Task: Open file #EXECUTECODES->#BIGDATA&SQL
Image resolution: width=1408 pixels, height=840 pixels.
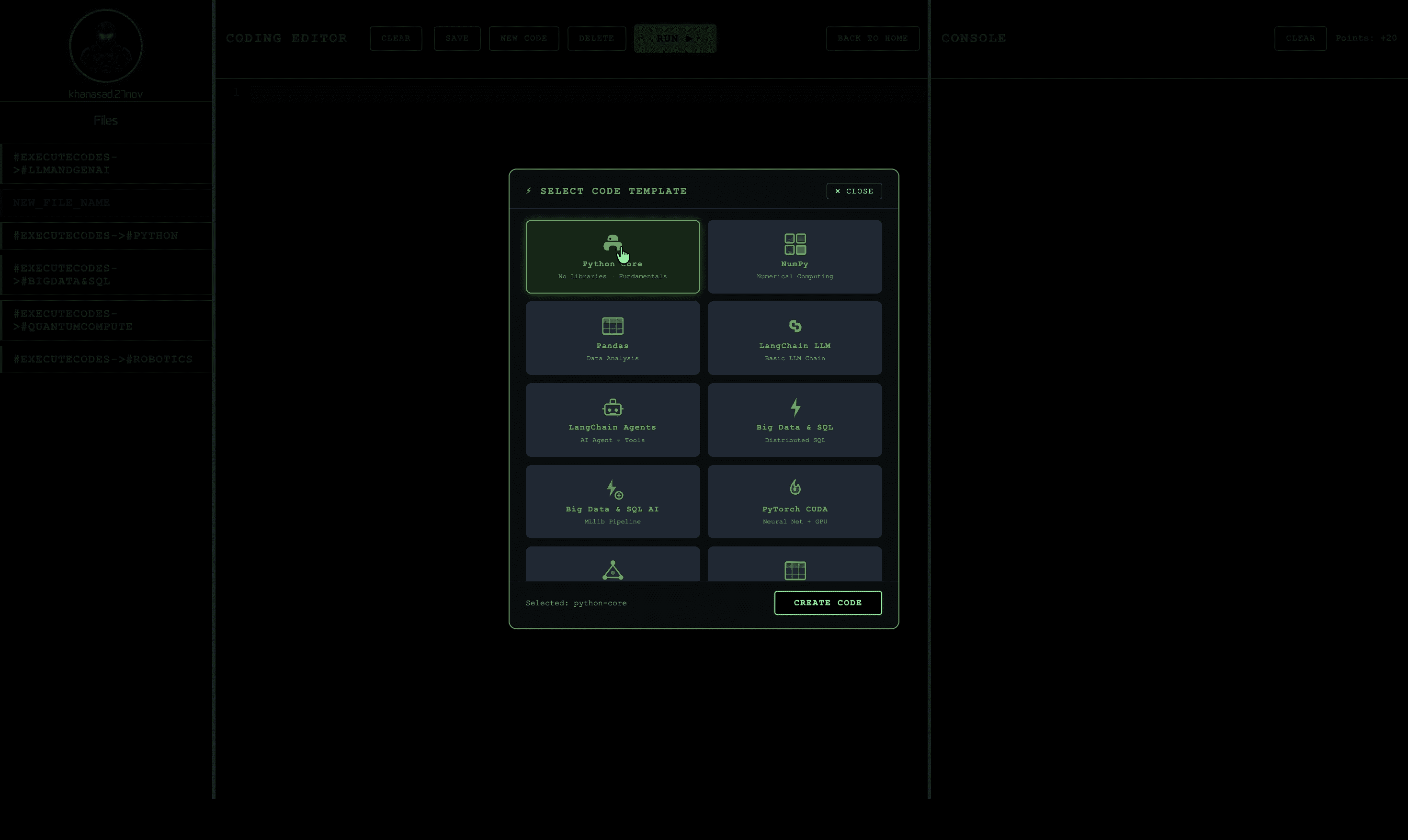Action: [x=106, y=274]
